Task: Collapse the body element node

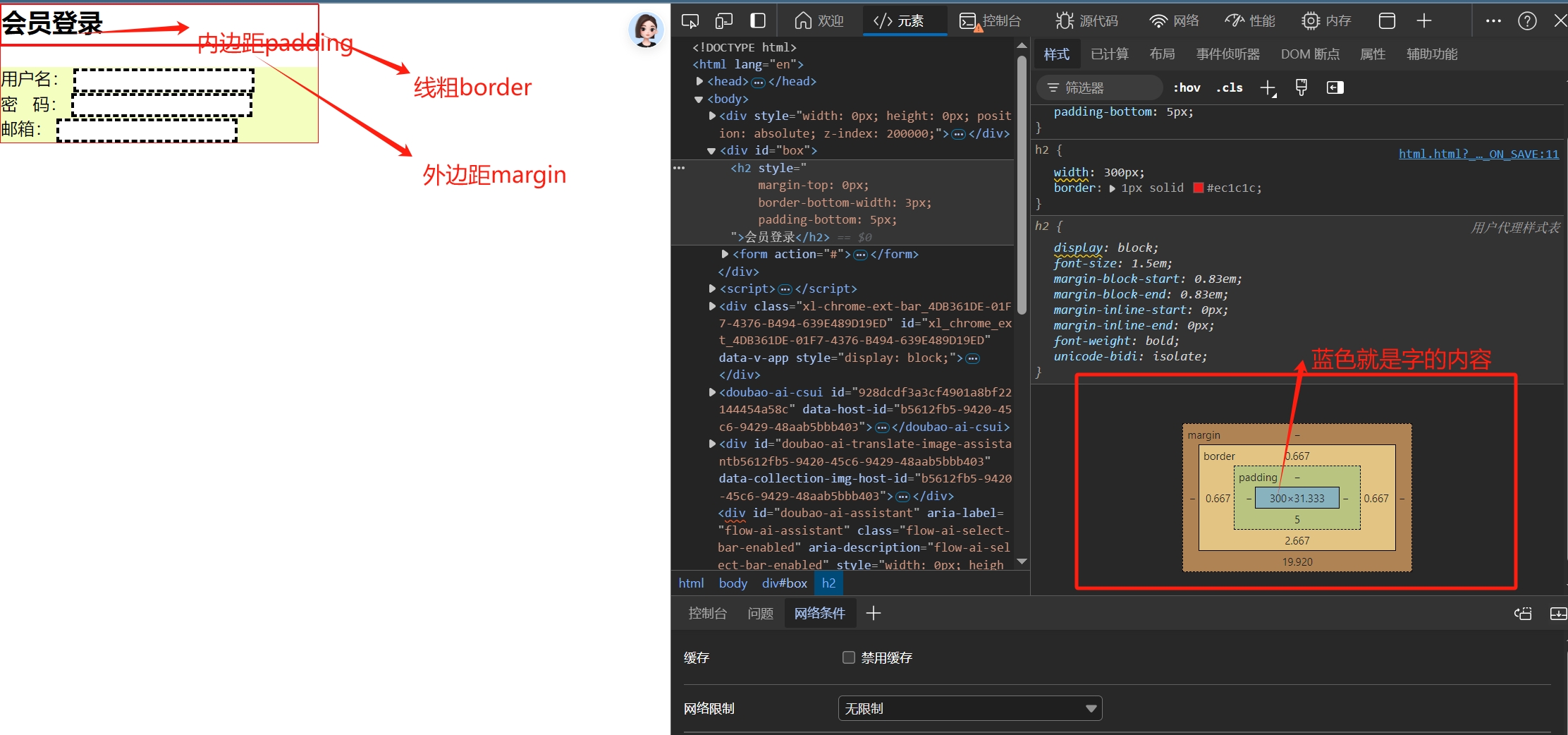Action: pyautogui.click(x=699, y=99)
